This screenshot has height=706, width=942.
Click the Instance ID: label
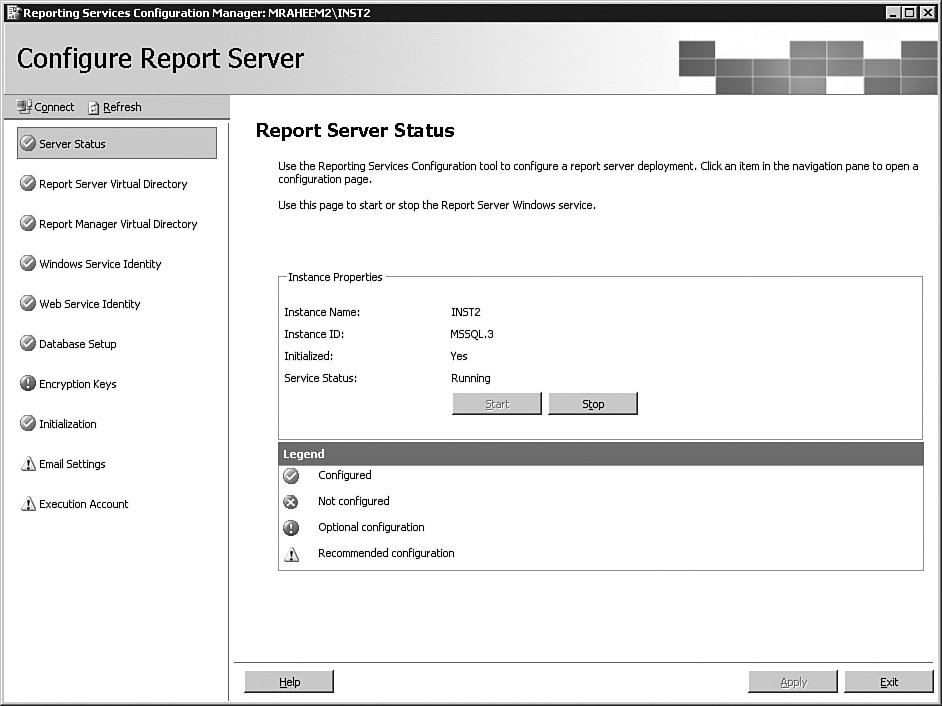pos(314,334)
